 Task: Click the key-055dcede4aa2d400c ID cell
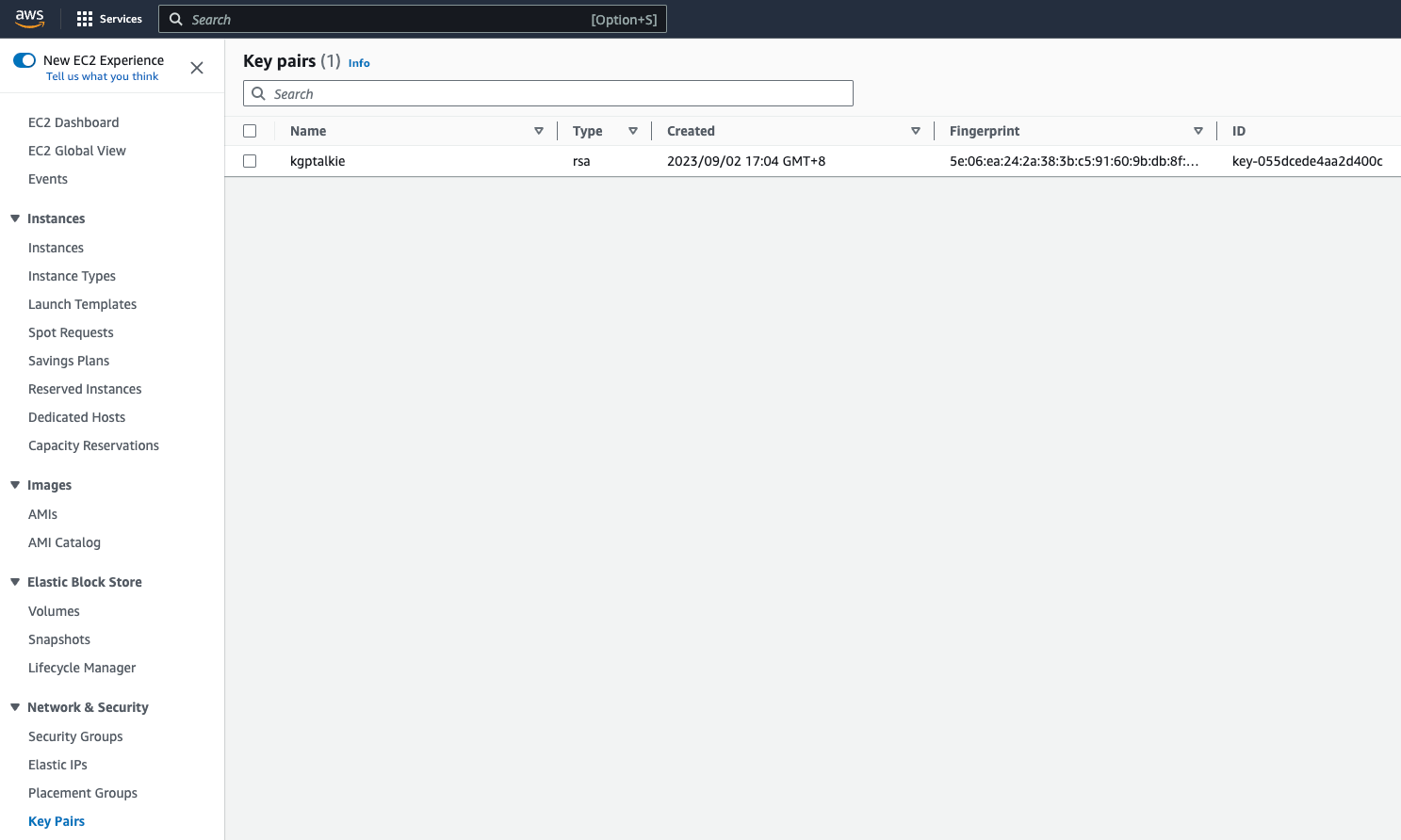(x=1308, y=161)
